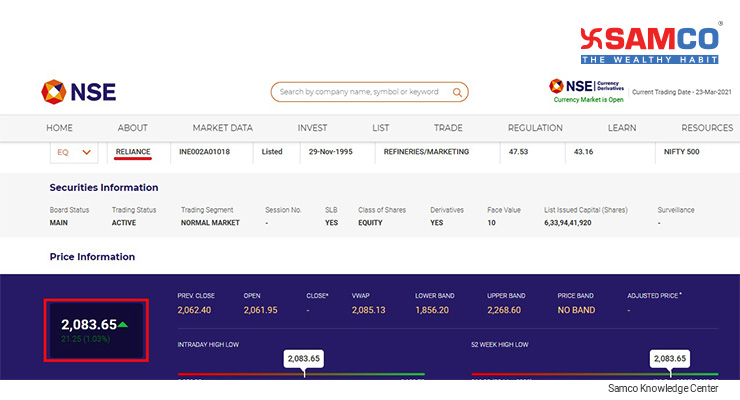Click the NSE Currency Derivatives logo

[587, 86]
